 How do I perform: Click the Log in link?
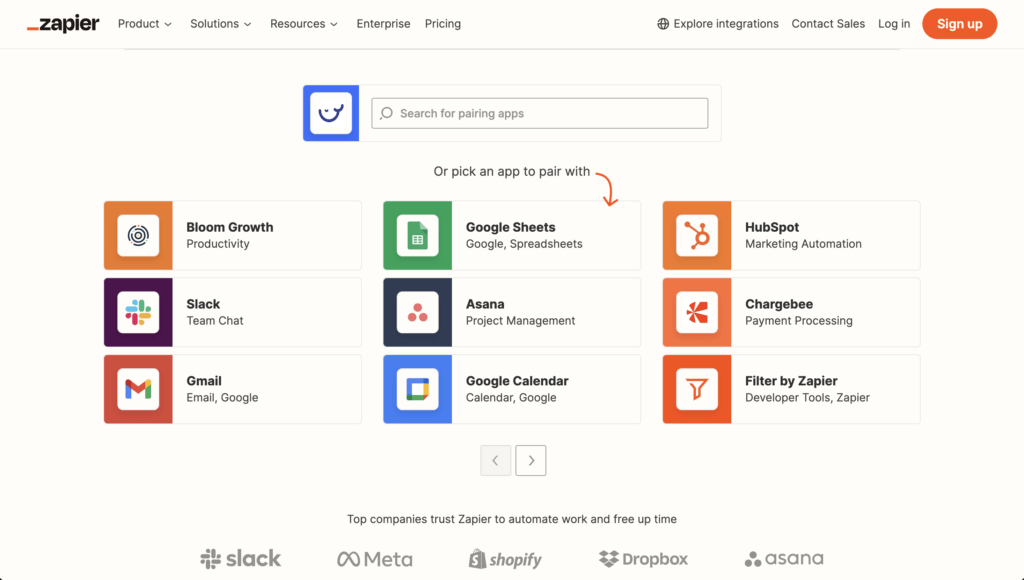pyautogui.click(x=894, y=24)
